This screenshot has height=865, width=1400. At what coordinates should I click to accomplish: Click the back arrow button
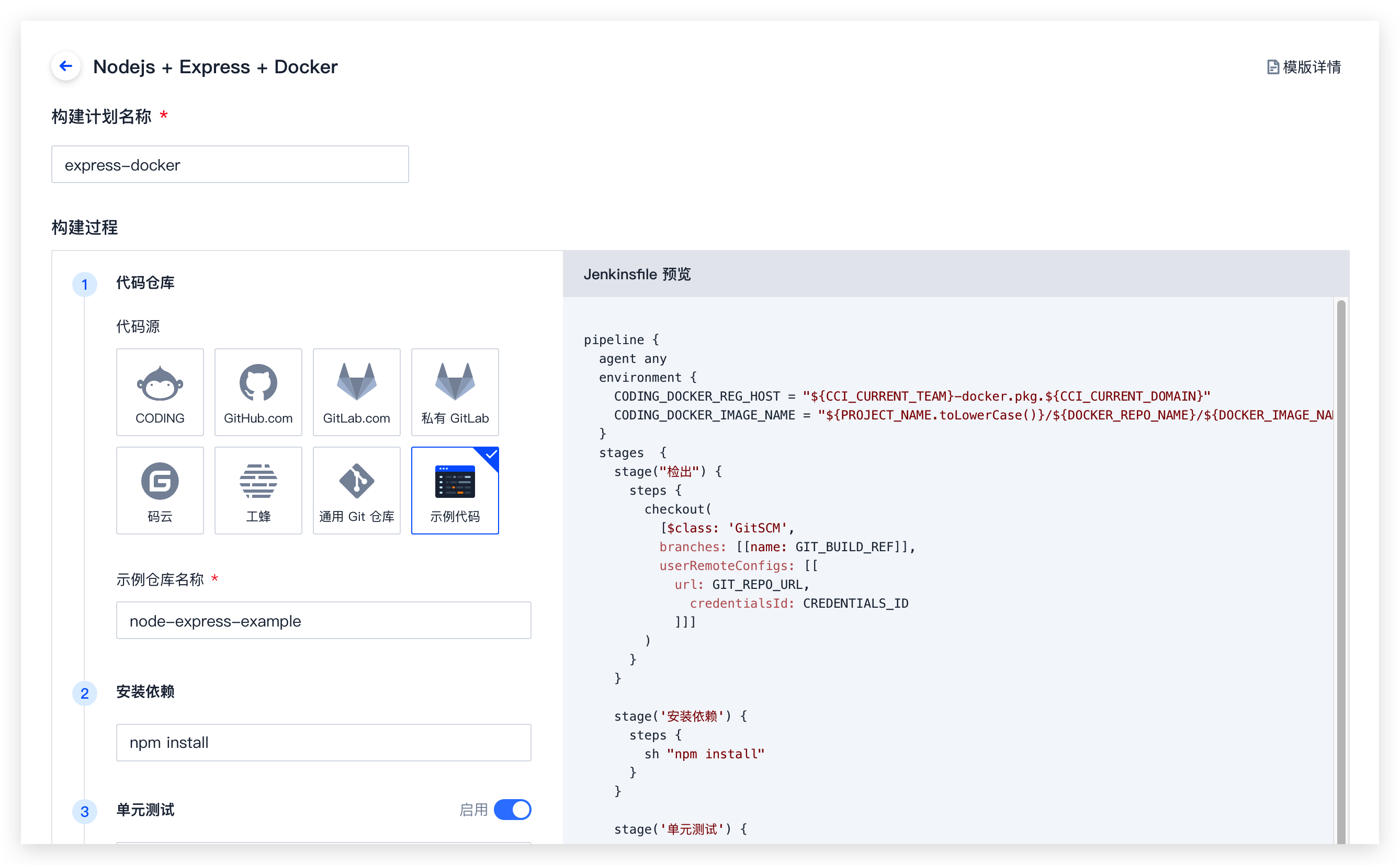coord(66,66)
